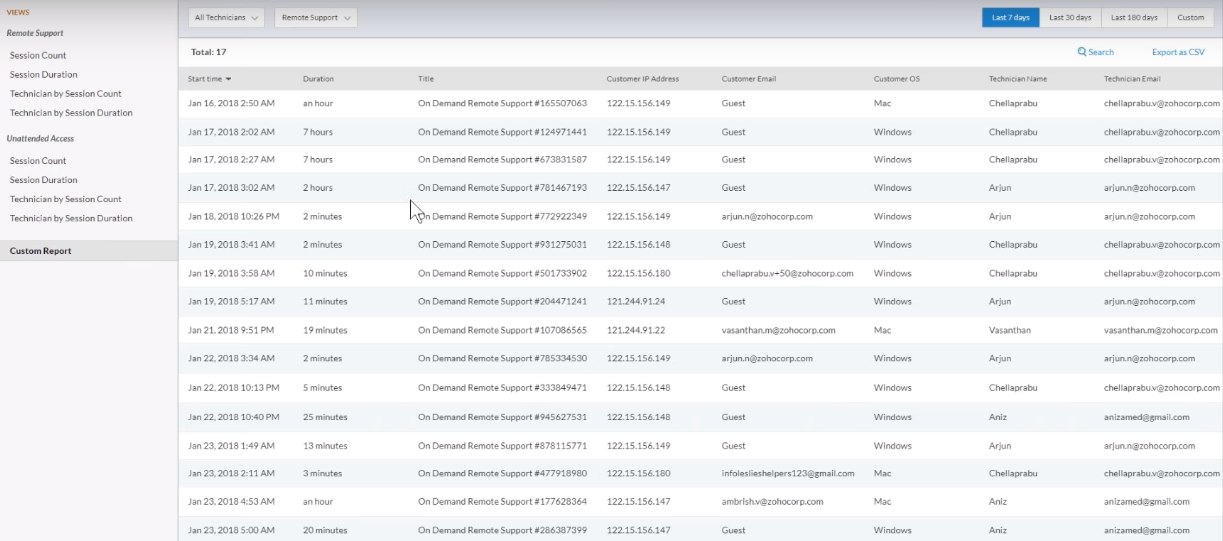The width and height of the screenshot is (1223, 541).
Task: Click the Customer OS column header
Action: tap(897, 79)
